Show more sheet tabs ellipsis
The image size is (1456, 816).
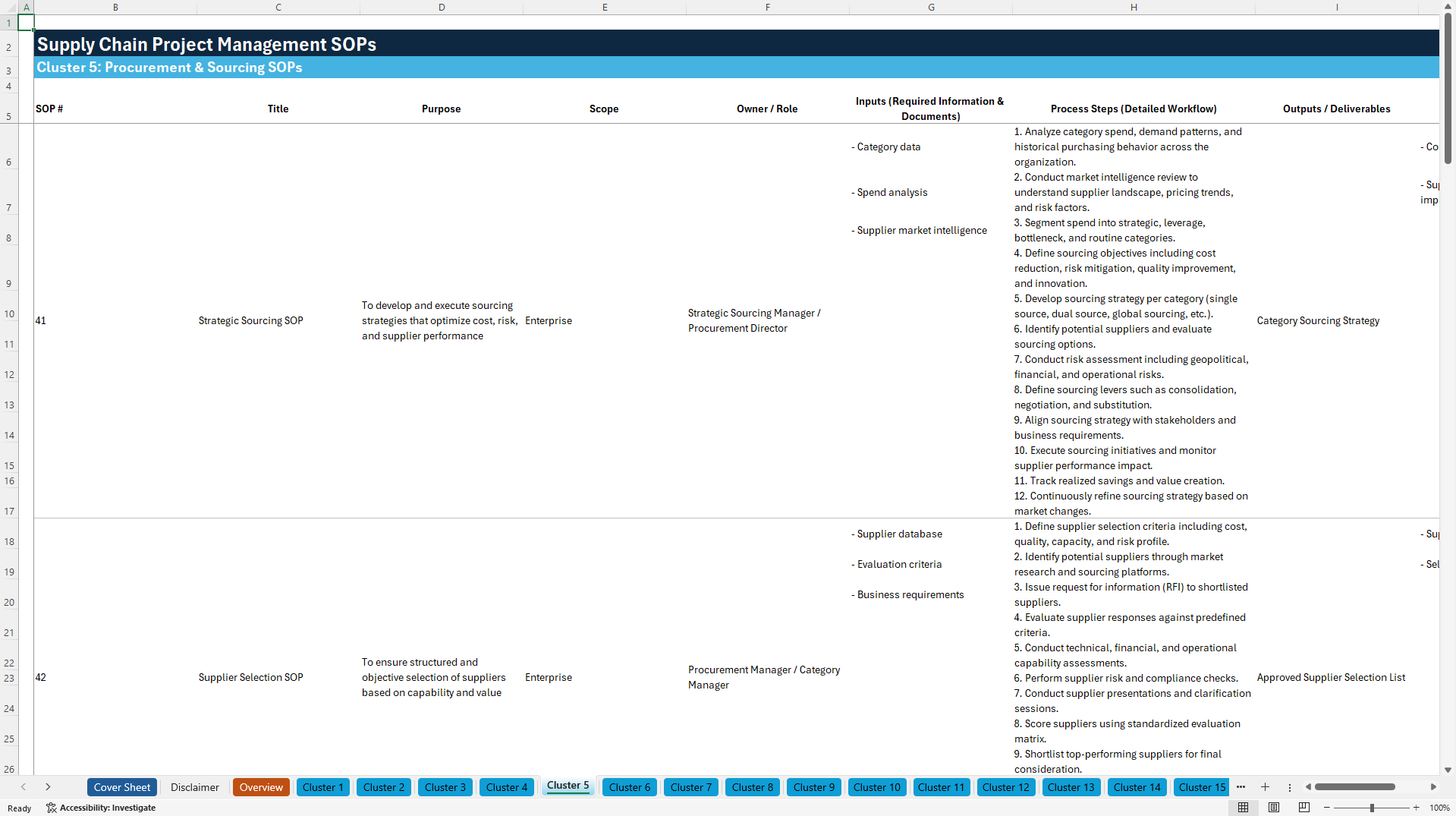click(1241, 787)
